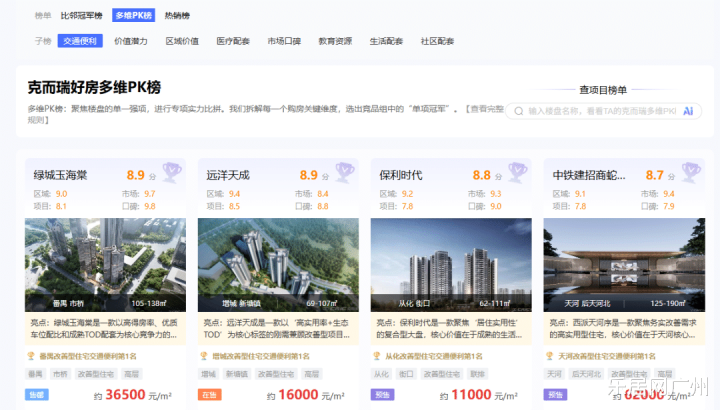Click small award icon under 绿城玉海棠 description

pyautogui.click(x=32, y=356)
